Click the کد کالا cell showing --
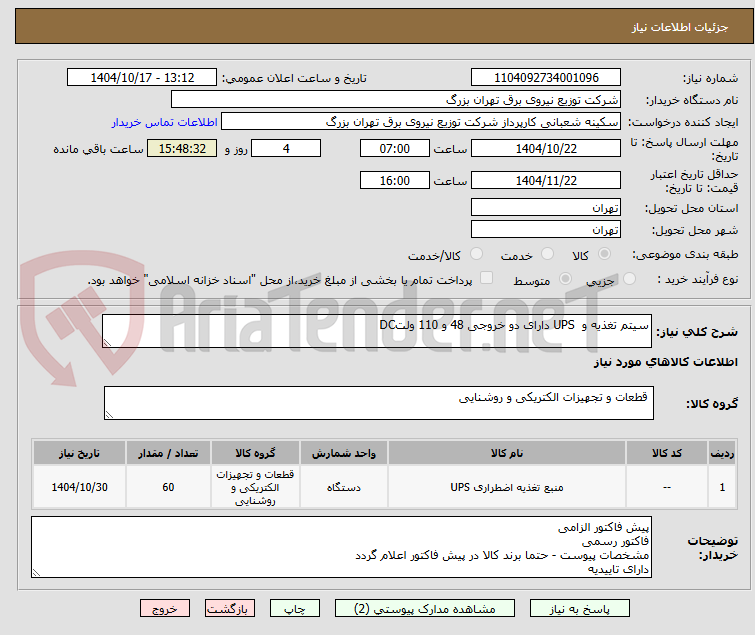Viewport: 755px width, 635px height. [666, 487]
